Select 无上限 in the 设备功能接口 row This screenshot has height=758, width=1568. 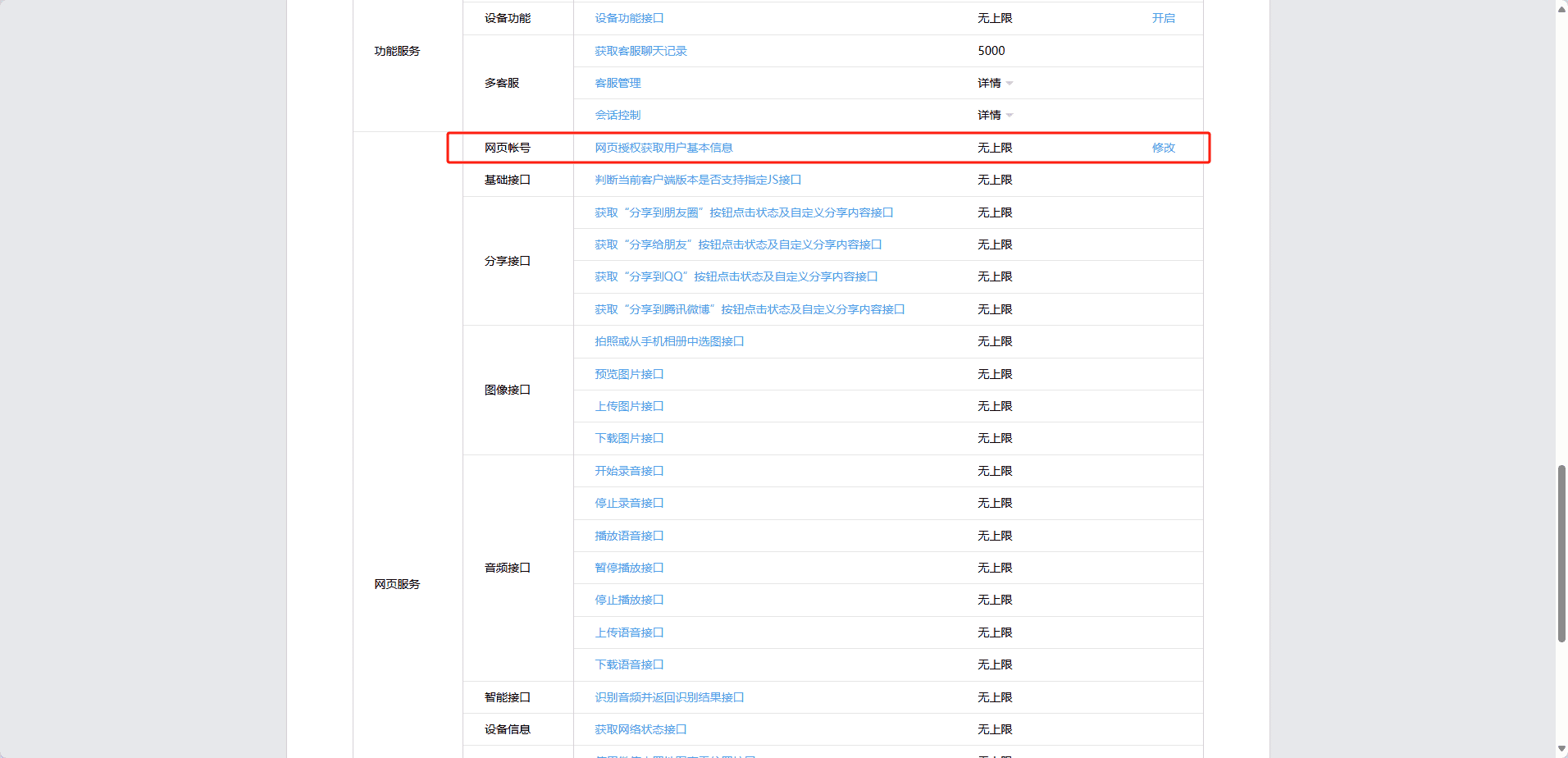995,18
